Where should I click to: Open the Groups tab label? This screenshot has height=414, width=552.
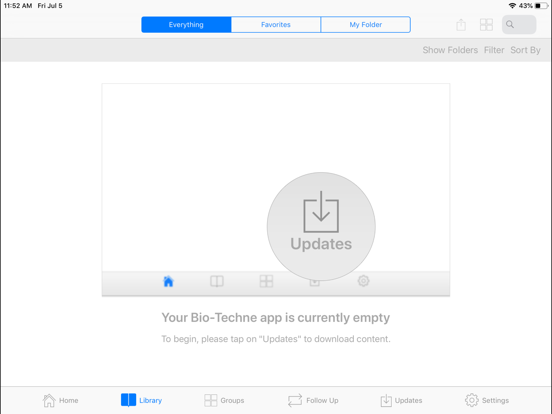(x=232, y=400)
